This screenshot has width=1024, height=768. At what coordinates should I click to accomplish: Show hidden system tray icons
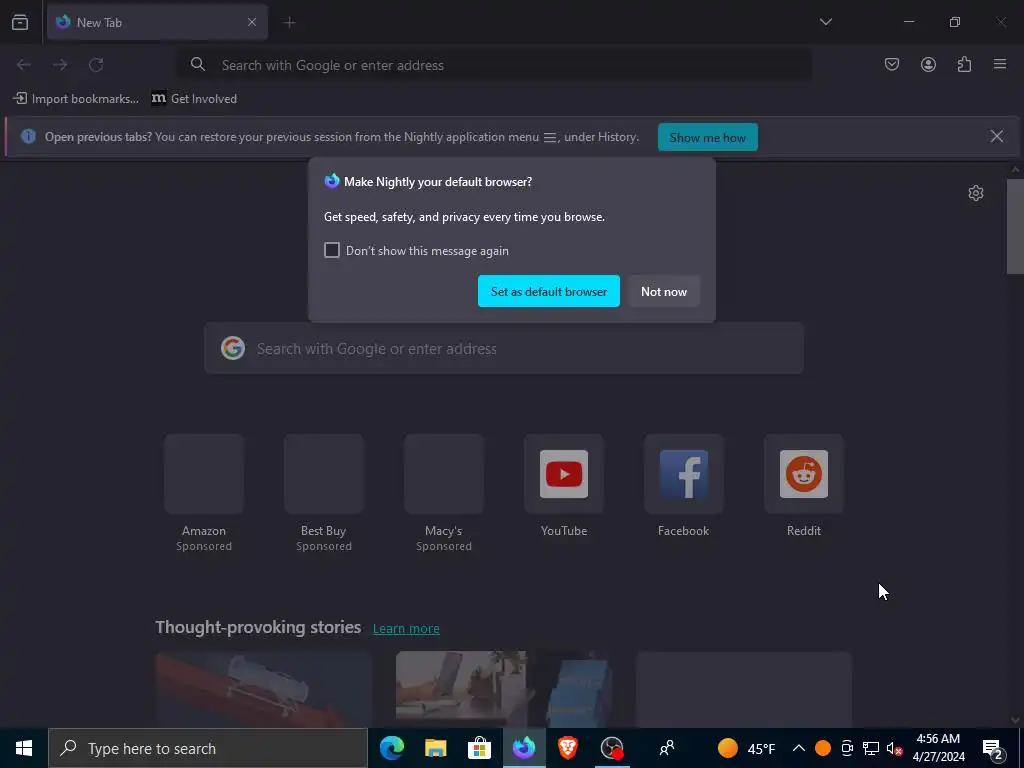click(798, 748)
